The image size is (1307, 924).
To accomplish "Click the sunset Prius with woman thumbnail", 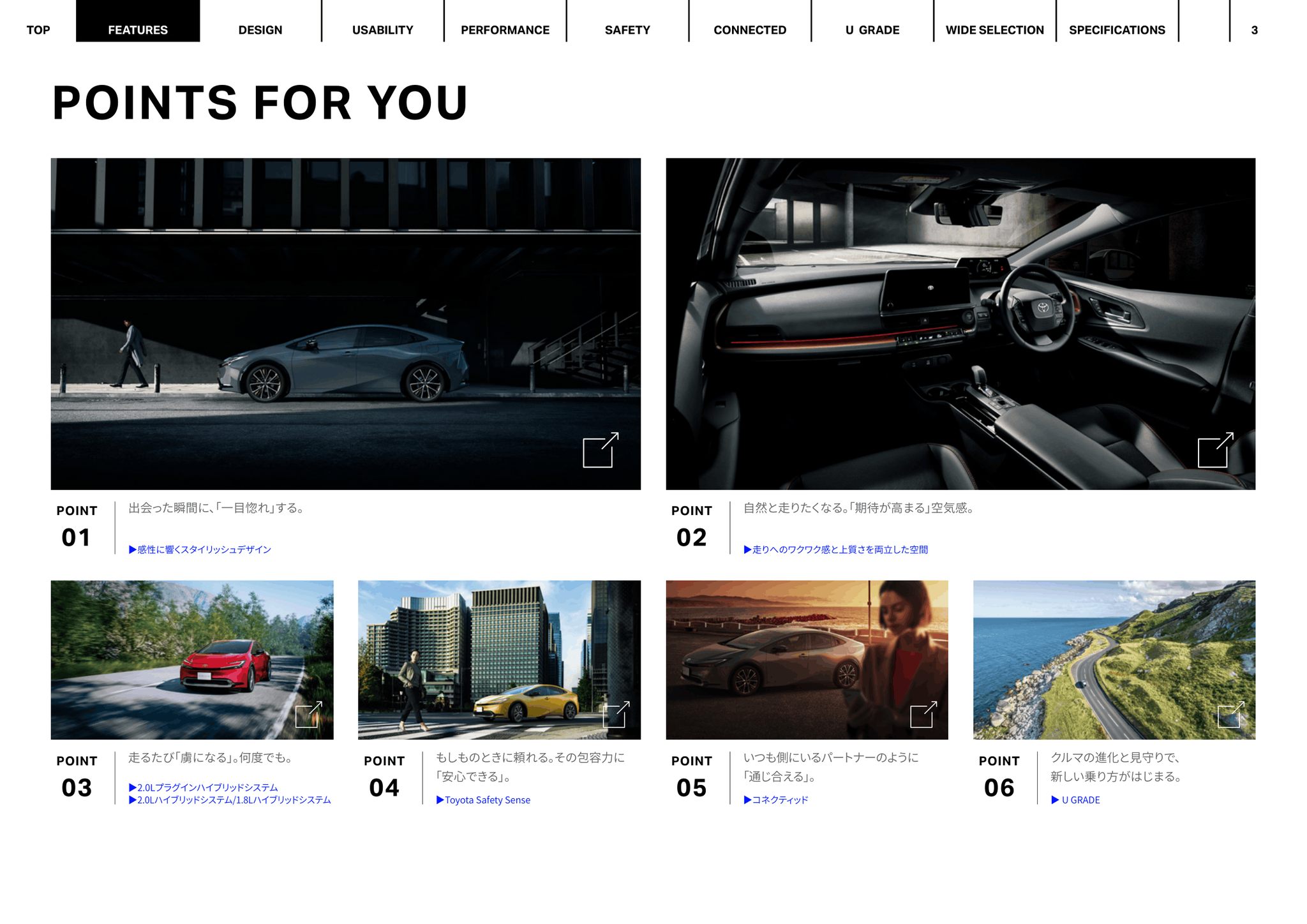I will (x=807, y=660).
